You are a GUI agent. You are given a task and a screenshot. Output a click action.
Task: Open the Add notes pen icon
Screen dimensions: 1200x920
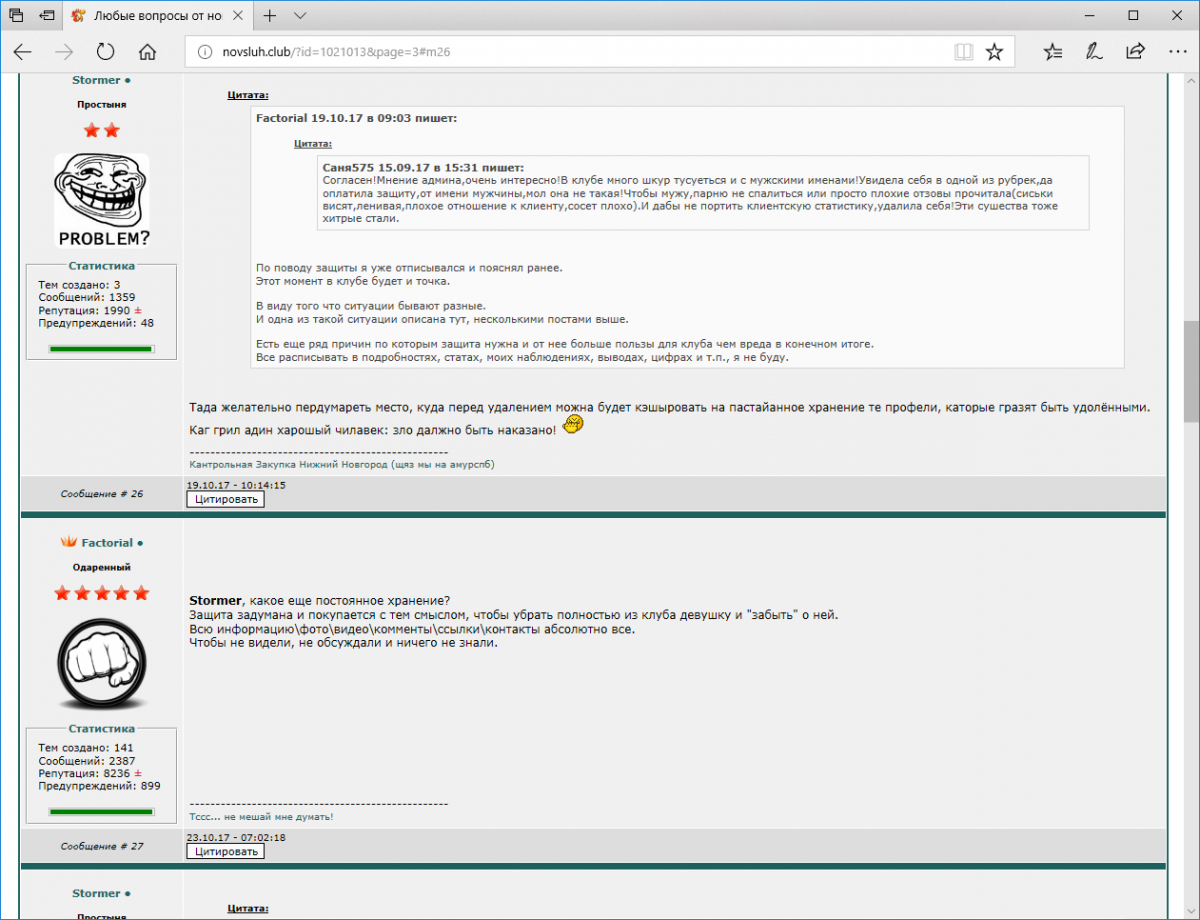point(1094,52)
